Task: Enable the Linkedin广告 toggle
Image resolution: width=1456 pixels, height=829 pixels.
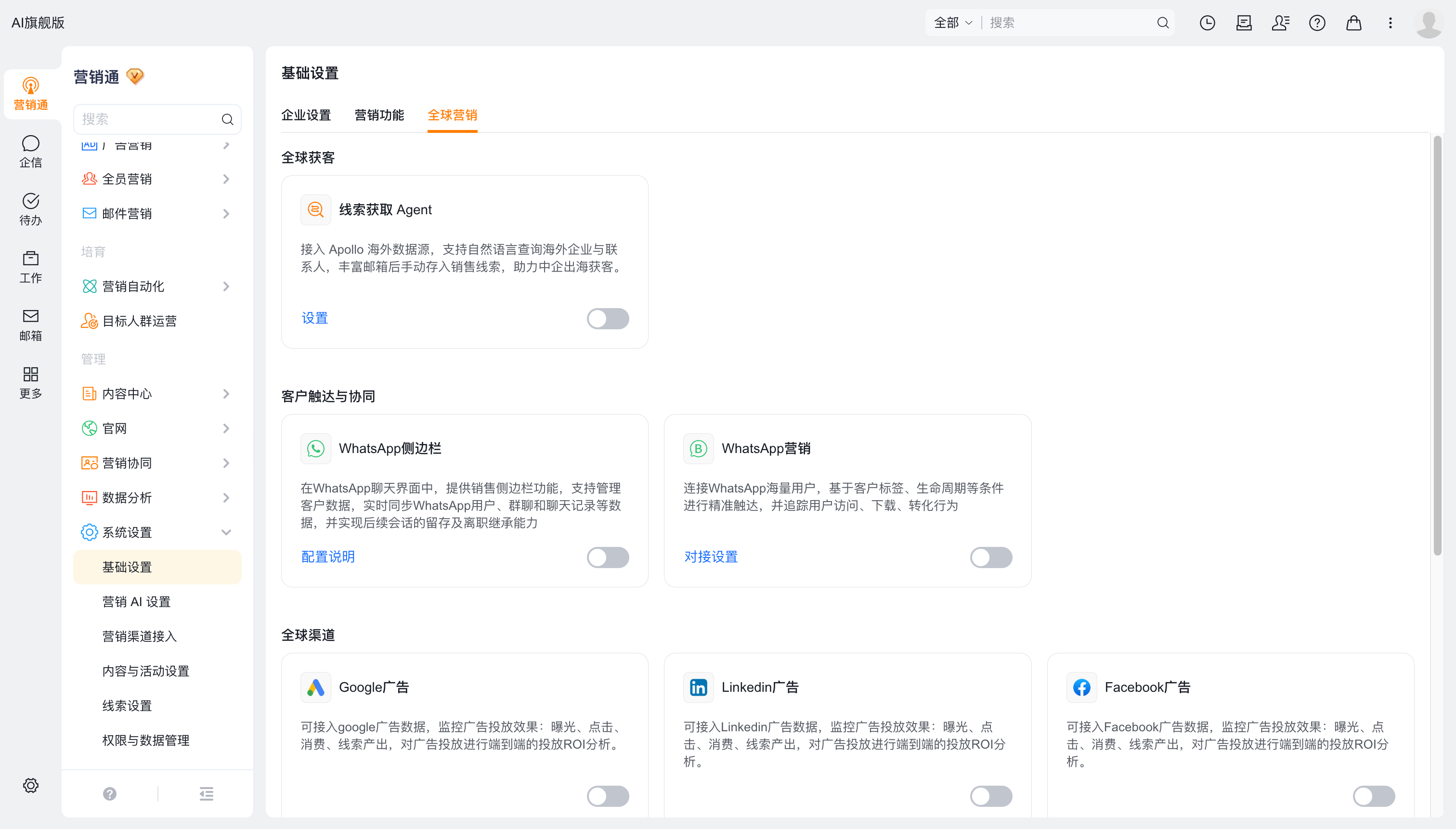Action: pos(991,796)
